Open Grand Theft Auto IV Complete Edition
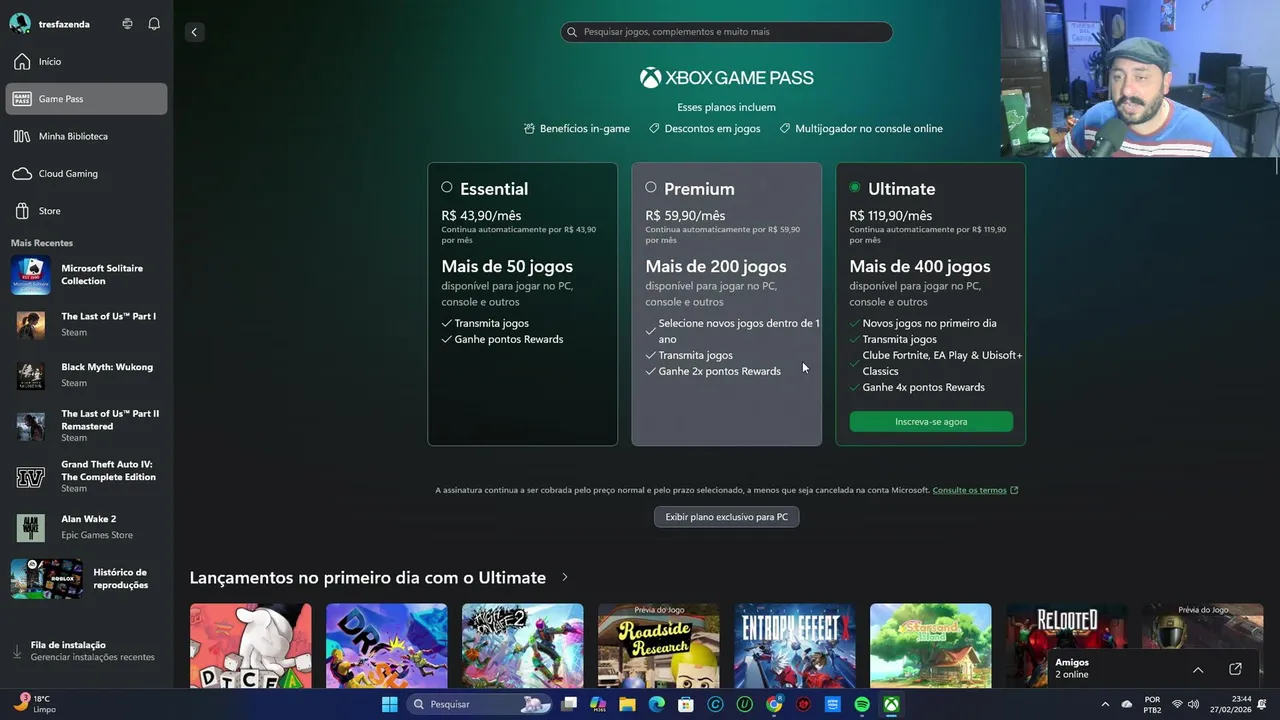The height and width of the screenshot is (720, 1280). tap(86, 477)
